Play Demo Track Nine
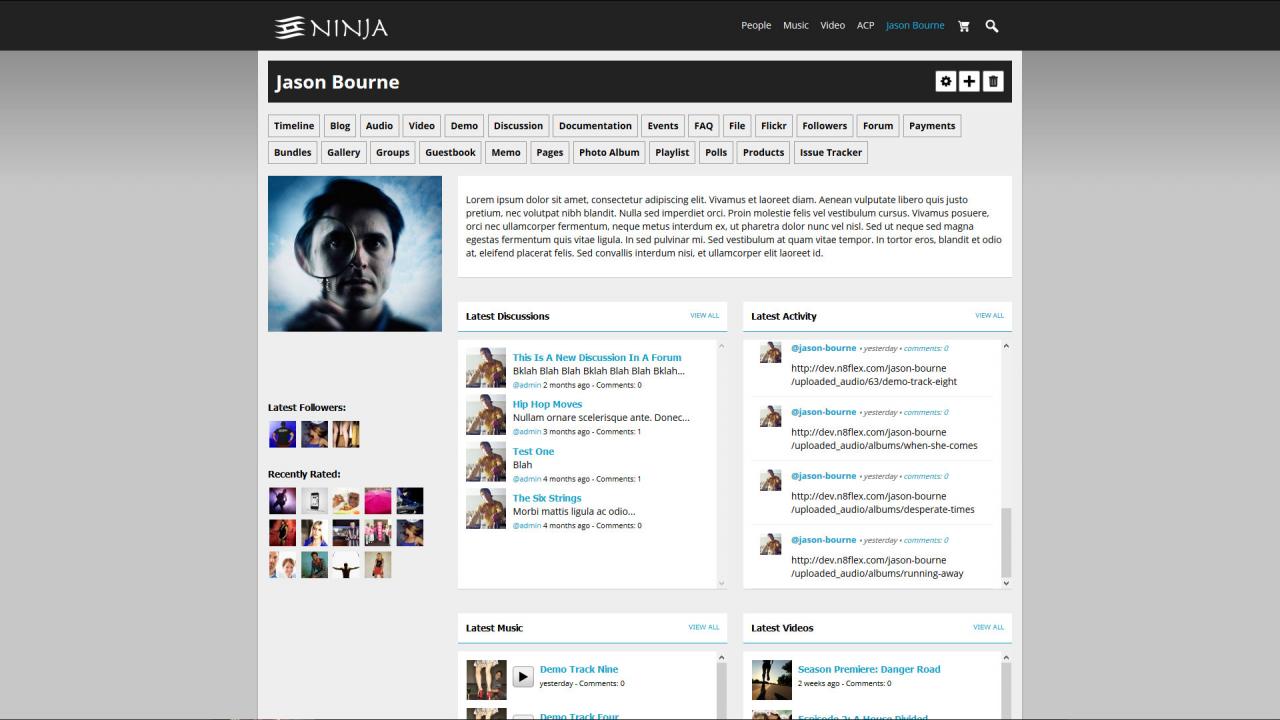The height and width of the screenshot is (720, 1280). pos(523,677)
